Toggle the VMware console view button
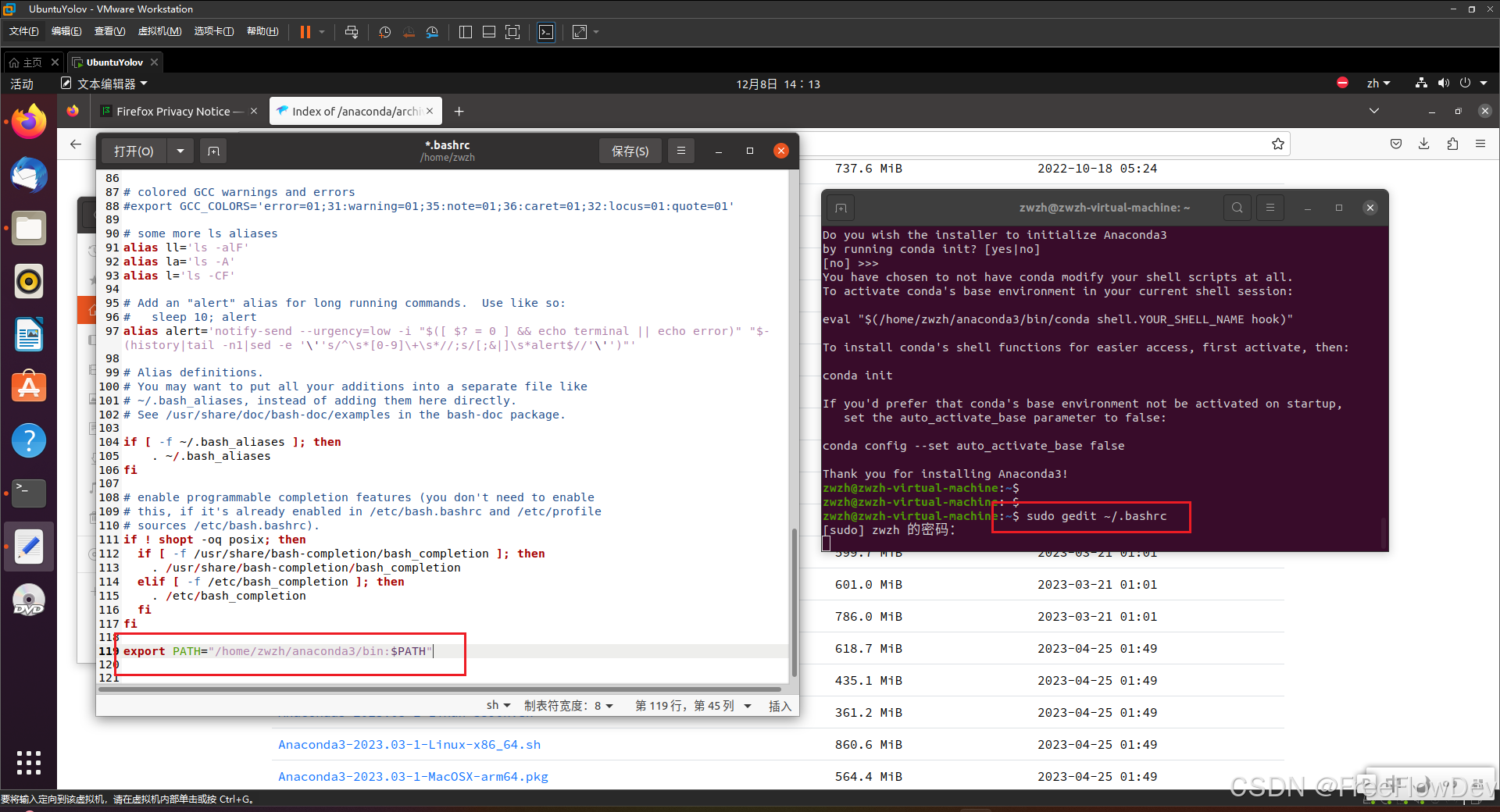Viewport: 1500px width, 812px height. 546,32
